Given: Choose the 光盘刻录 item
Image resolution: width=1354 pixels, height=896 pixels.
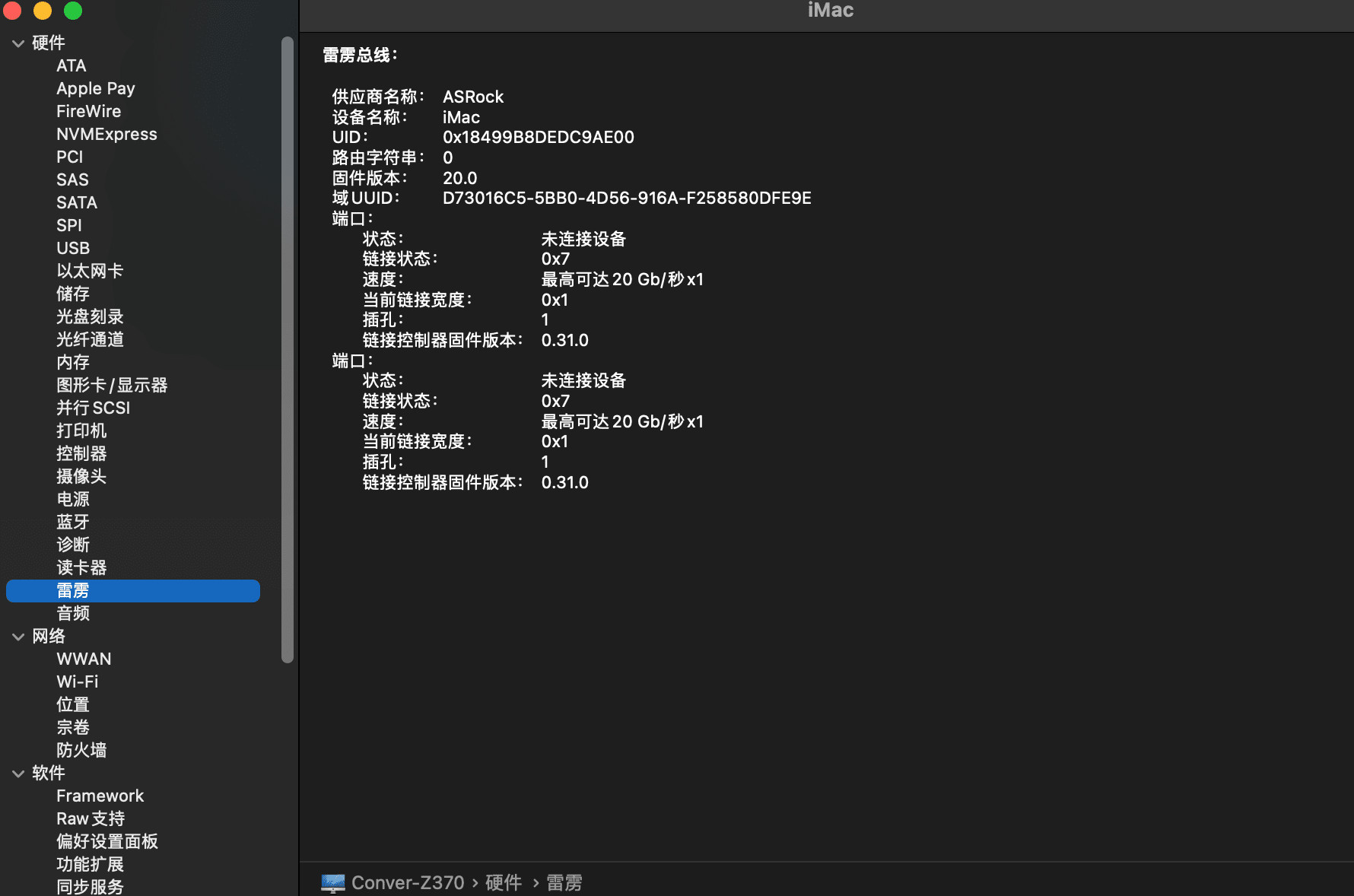Looking at the screenshot, I should click(90, 317).
